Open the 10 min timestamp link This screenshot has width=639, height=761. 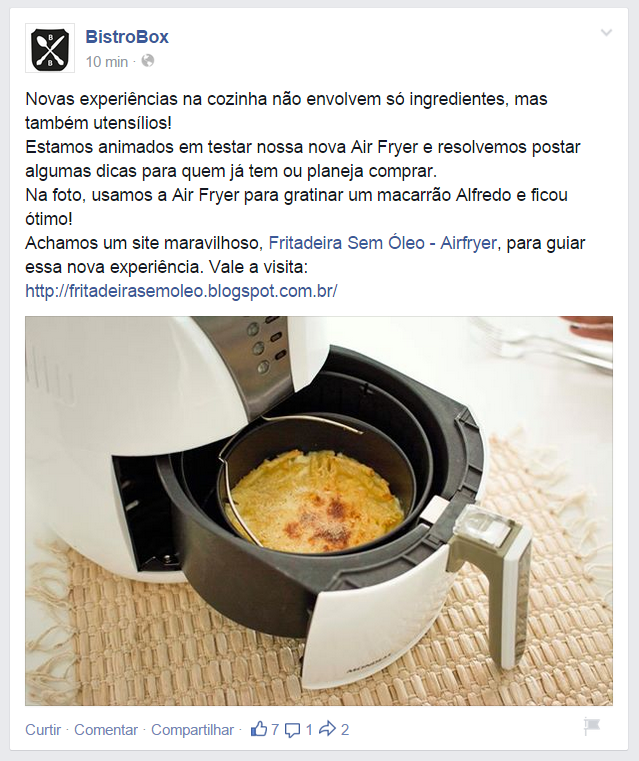pos(107,62)
